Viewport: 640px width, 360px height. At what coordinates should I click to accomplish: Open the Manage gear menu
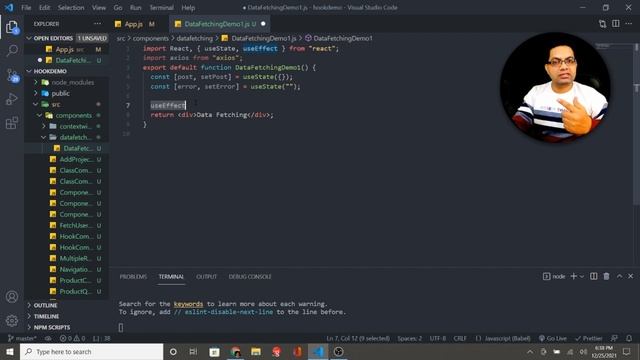(x=12, y=321)
